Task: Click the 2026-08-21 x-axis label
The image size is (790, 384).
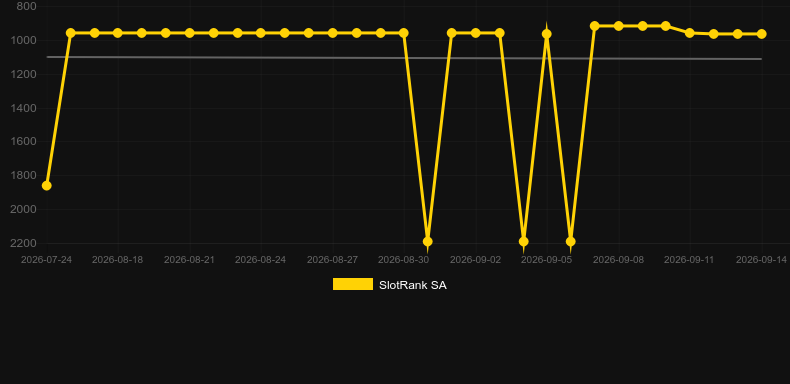Action: [189, 260]
